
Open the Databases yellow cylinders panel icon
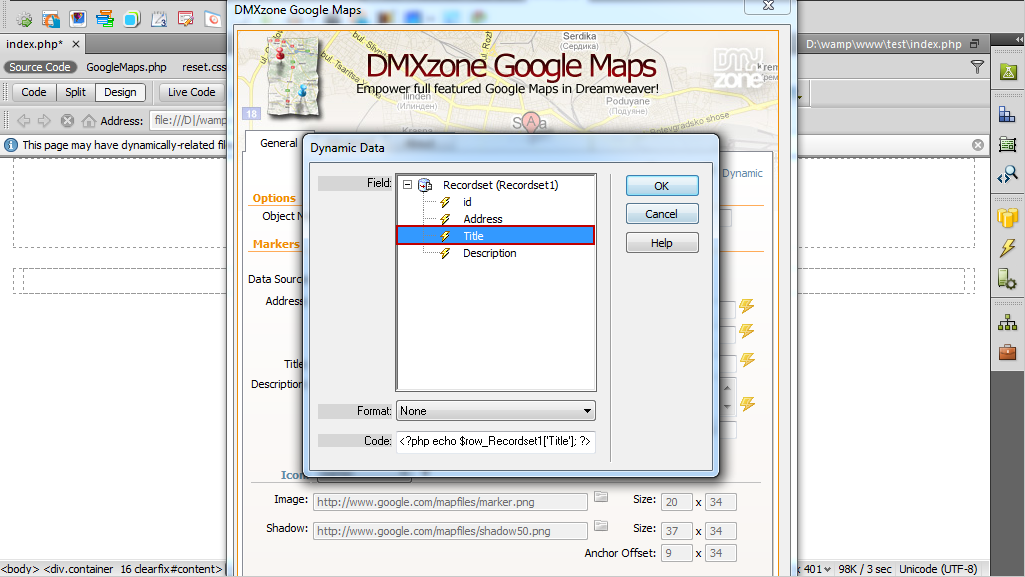1007,218
